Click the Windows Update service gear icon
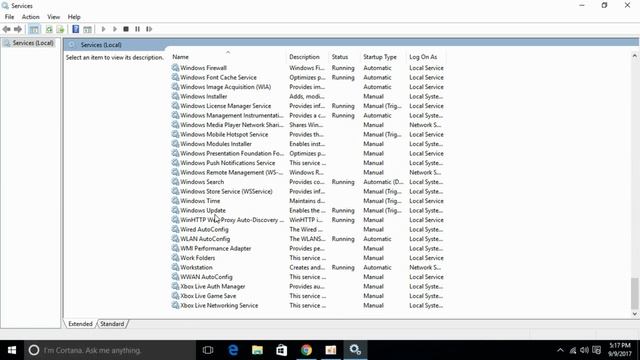640x360 pixels. [x=175, y=210]
